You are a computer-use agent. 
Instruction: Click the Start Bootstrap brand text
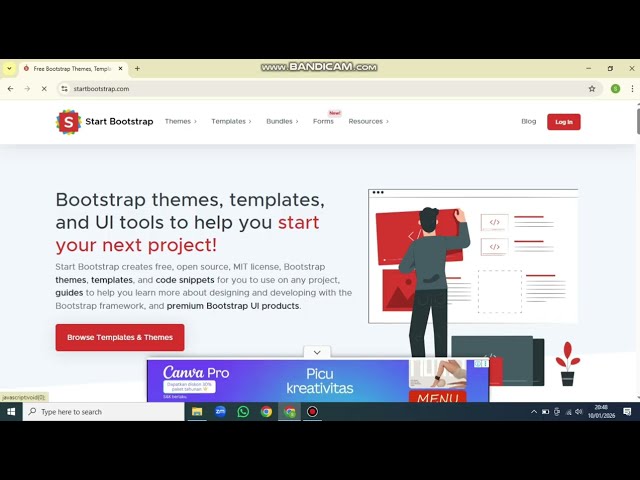click(119, 121)
